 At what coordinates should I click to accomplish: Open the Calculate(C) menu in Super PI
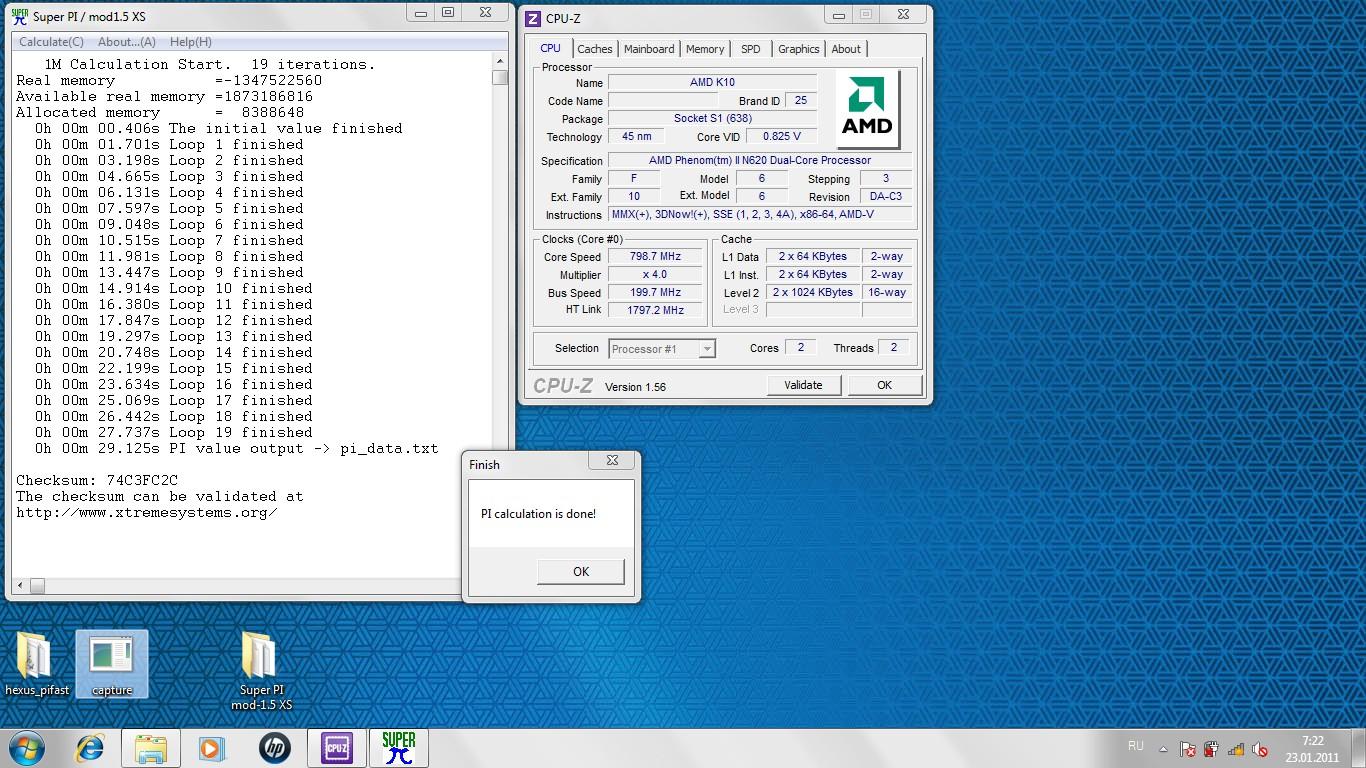51,42
